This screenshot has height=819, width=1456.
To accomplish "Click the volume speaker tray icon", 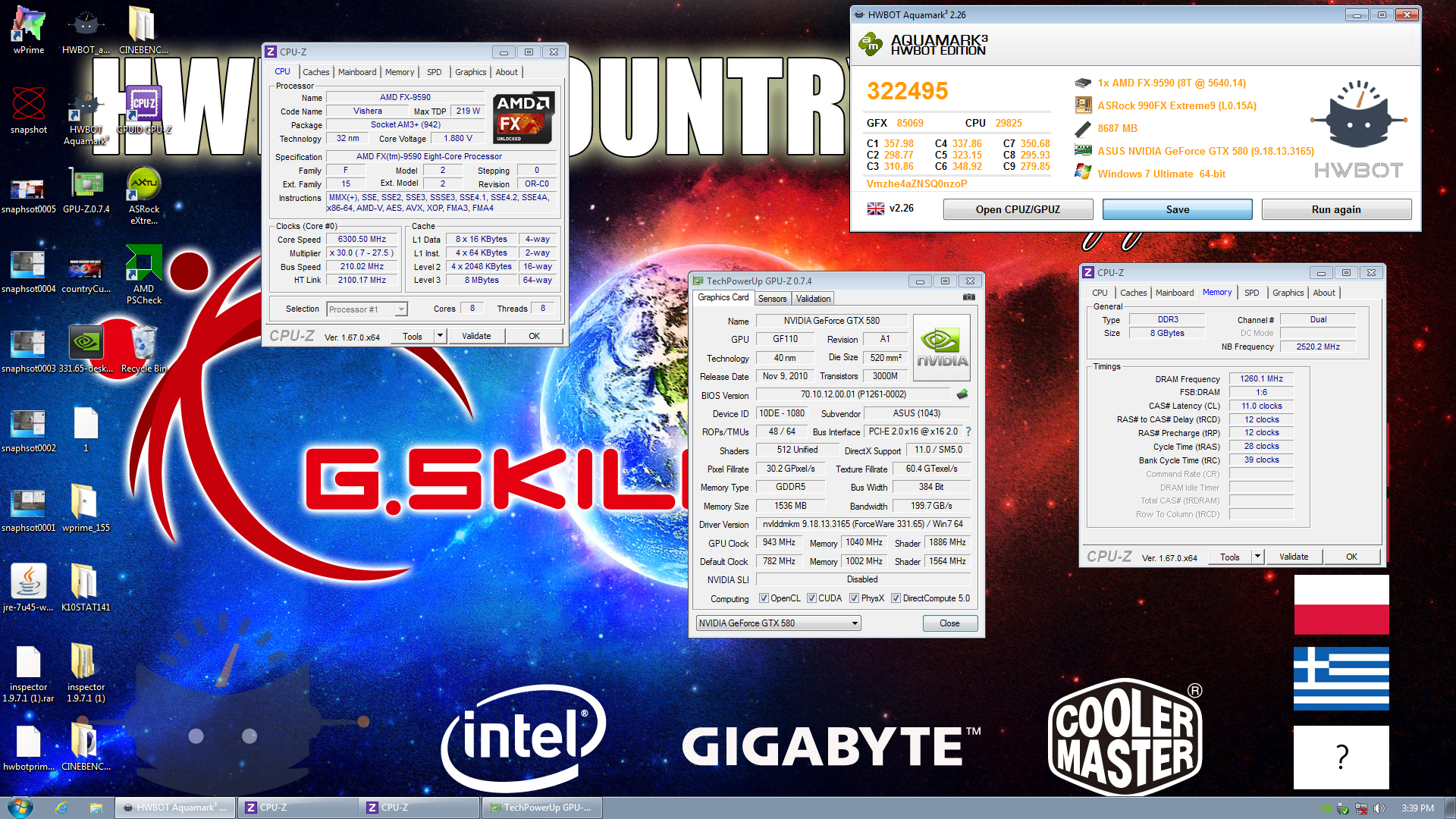I will (x=1379, y=808).
